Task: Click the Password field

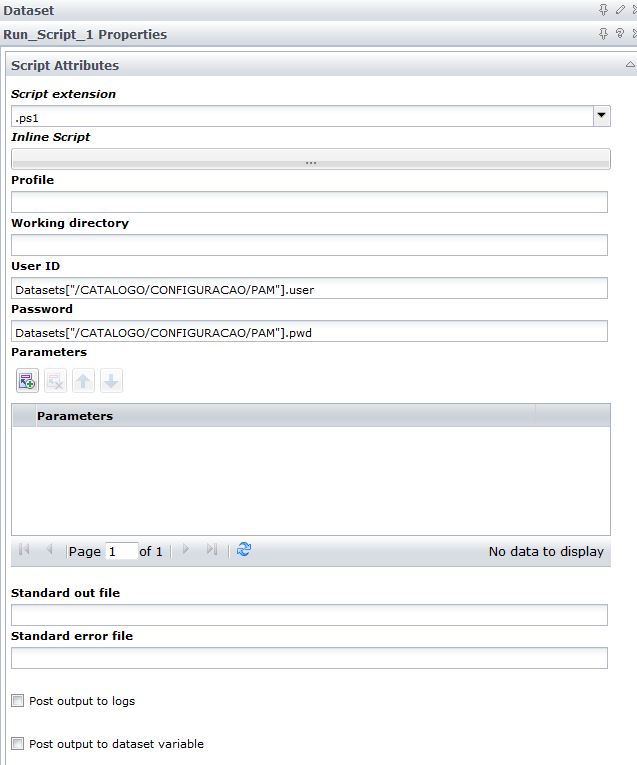Action: (309, 331)
